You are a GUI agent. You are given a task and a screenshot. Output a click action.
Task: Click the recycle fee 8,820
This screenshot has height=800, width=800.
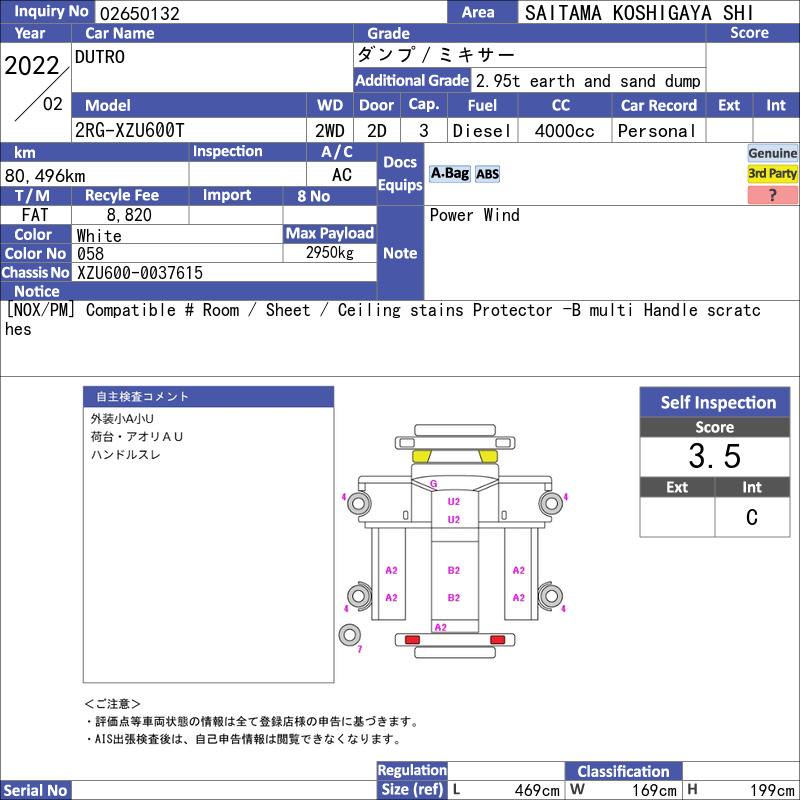[x=129, y=215]
